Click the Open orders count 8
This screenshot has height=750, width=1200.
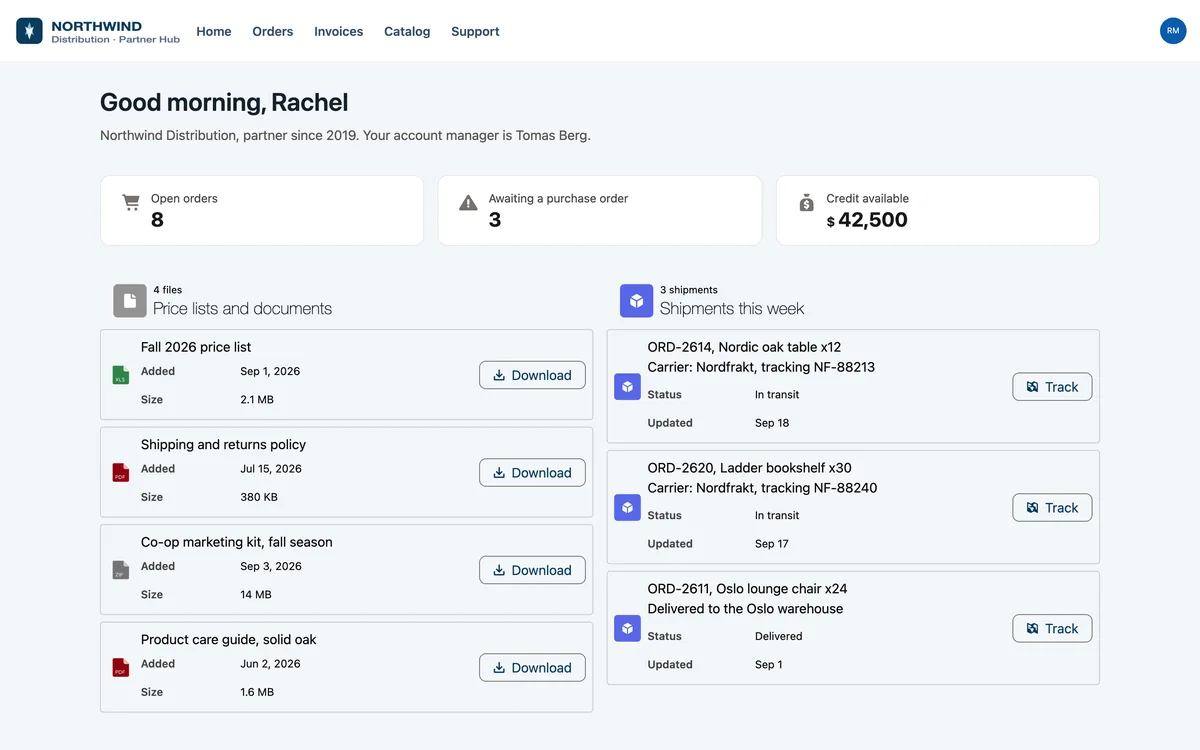pos(157,220)
